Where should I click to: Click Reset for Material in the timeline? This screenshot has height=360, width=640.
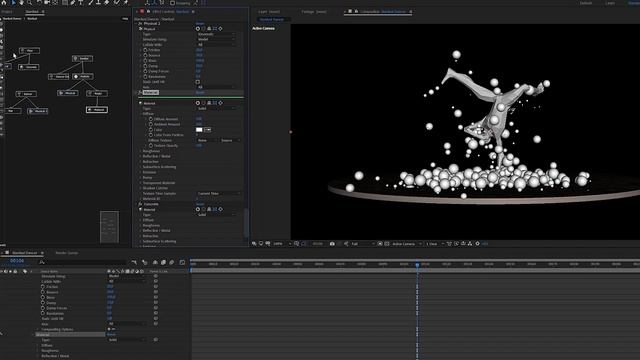tap(111, 335)
